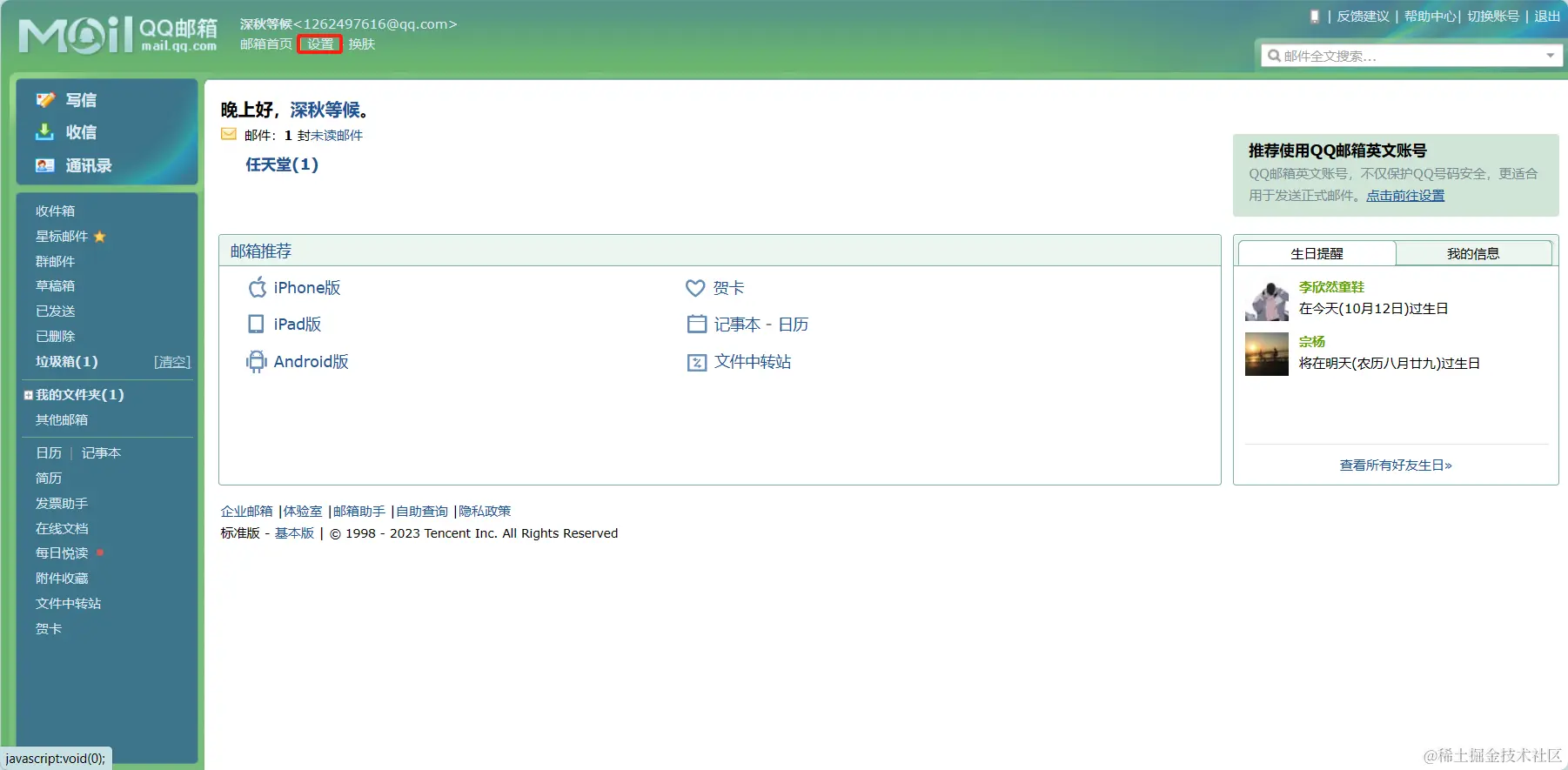The height and width of the screenshot is (770, 1568).
Task: Click the starred mail star icon
Action: point(99,237)
